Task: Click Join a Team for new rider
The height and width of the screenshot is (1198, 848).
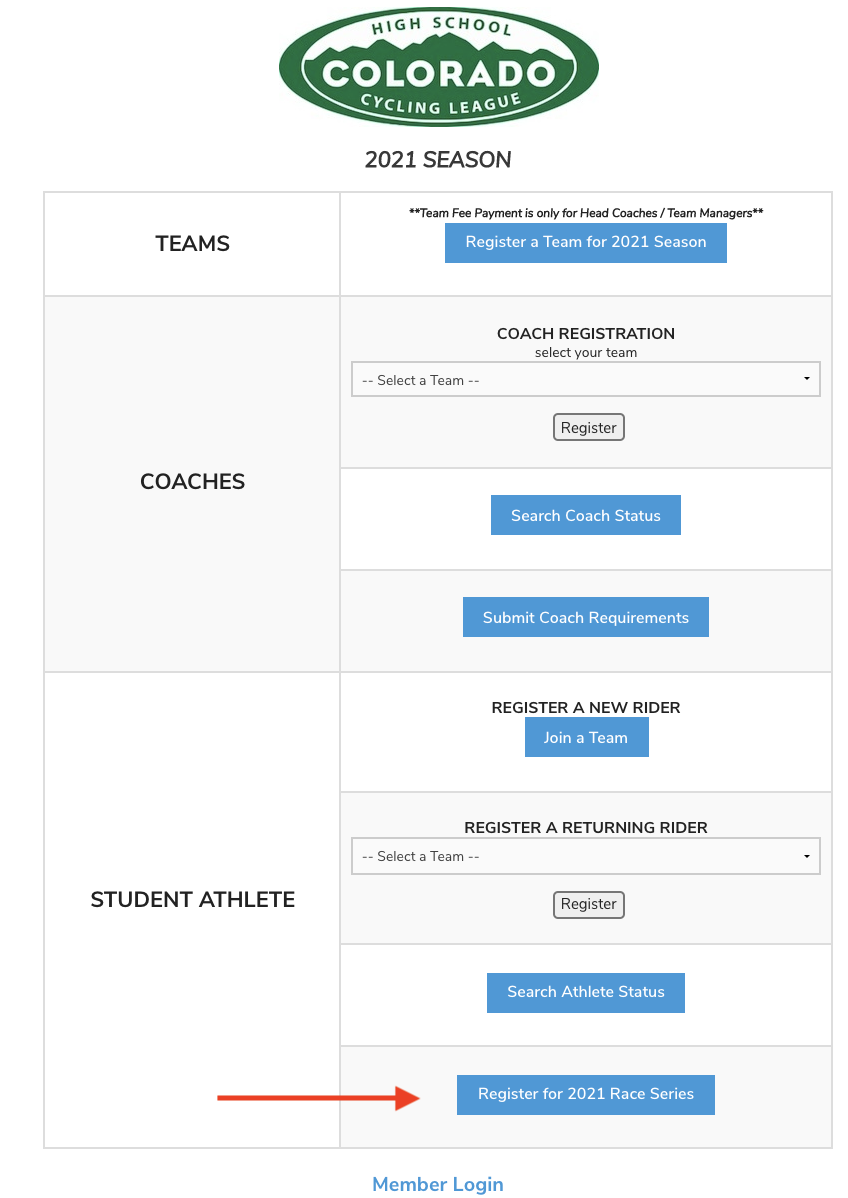Action: pos(587,738)
